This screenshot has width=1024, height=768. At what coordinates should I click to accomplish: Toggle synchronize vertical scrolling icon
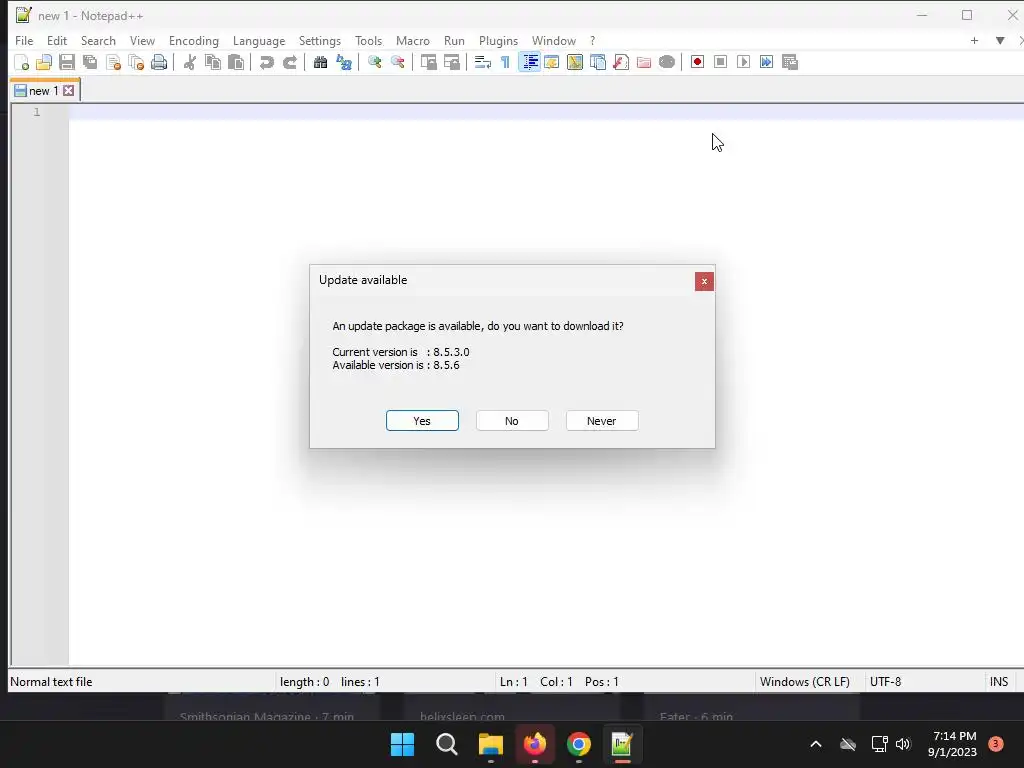point(428,62)
